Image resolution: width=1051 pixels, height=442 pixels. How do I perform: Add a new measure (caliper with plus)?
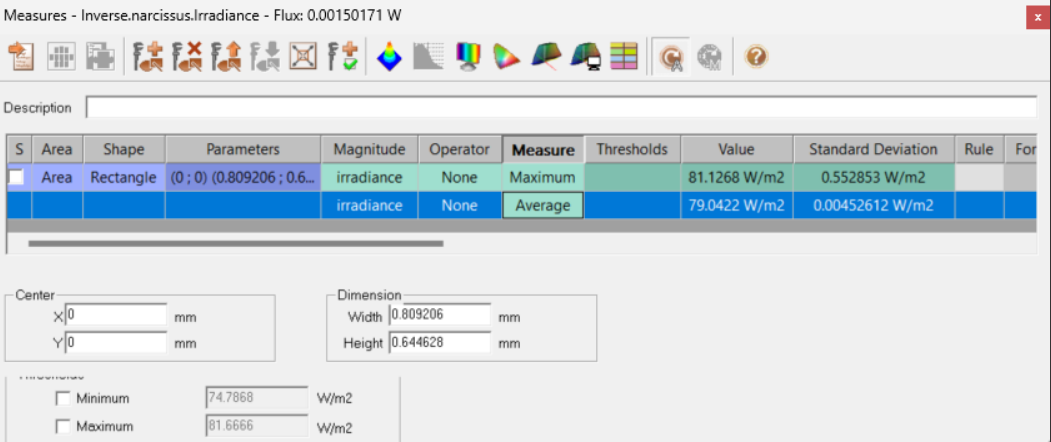pos(147,56)
